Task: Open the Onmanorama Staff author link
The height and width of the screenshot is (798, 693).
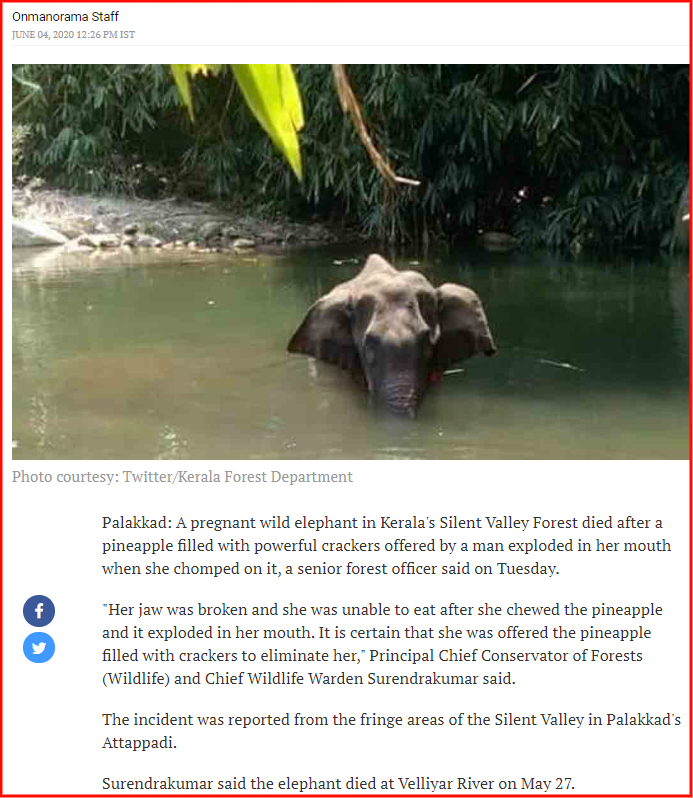Action: 65,17
